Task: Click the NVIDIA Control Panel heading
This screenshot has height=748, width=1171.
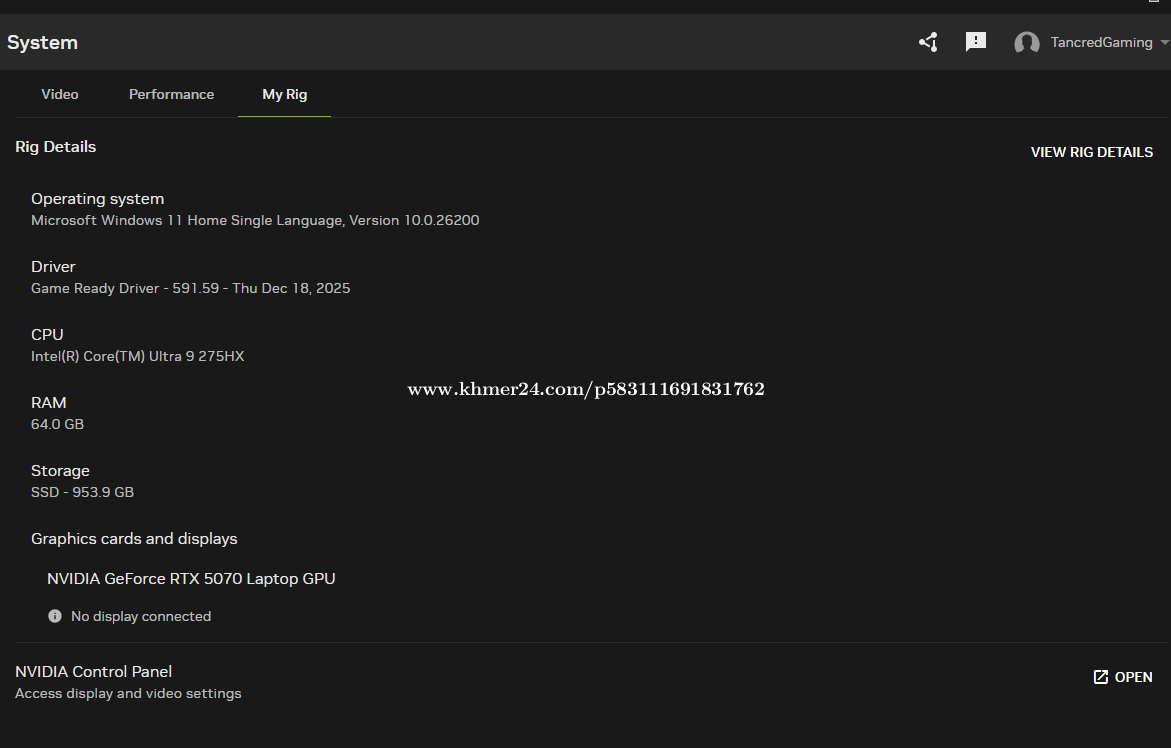Action: click(x=93, y=671)
